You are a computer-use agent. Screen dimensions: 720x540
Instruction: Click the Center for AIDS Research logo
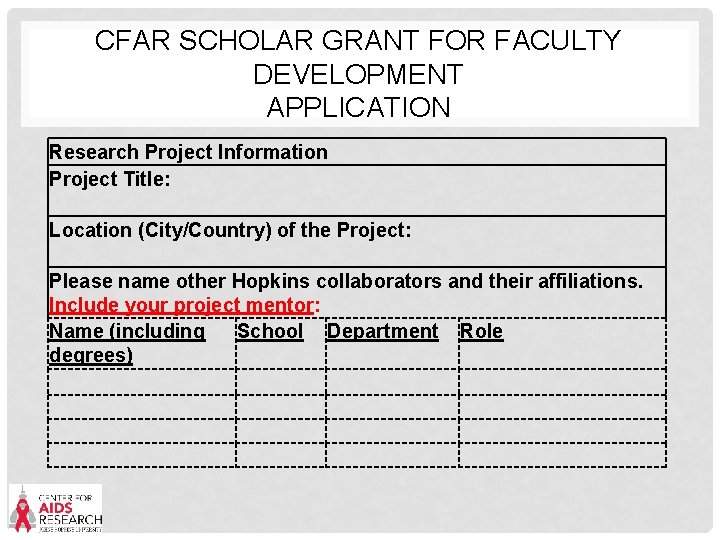click(x=56, y=508)
